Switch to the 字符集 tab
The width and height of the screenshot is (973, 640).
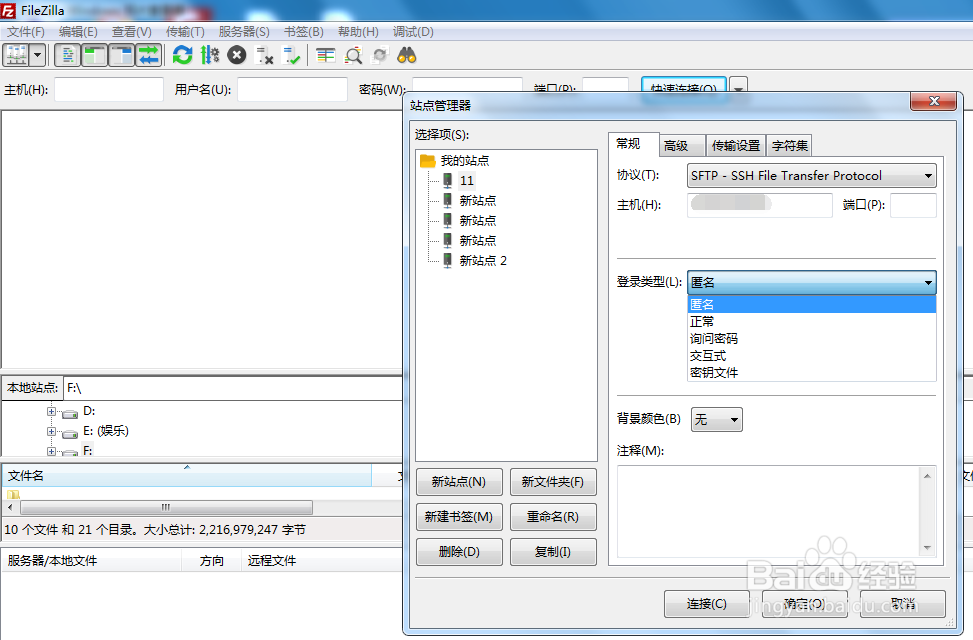click(789, 145)
